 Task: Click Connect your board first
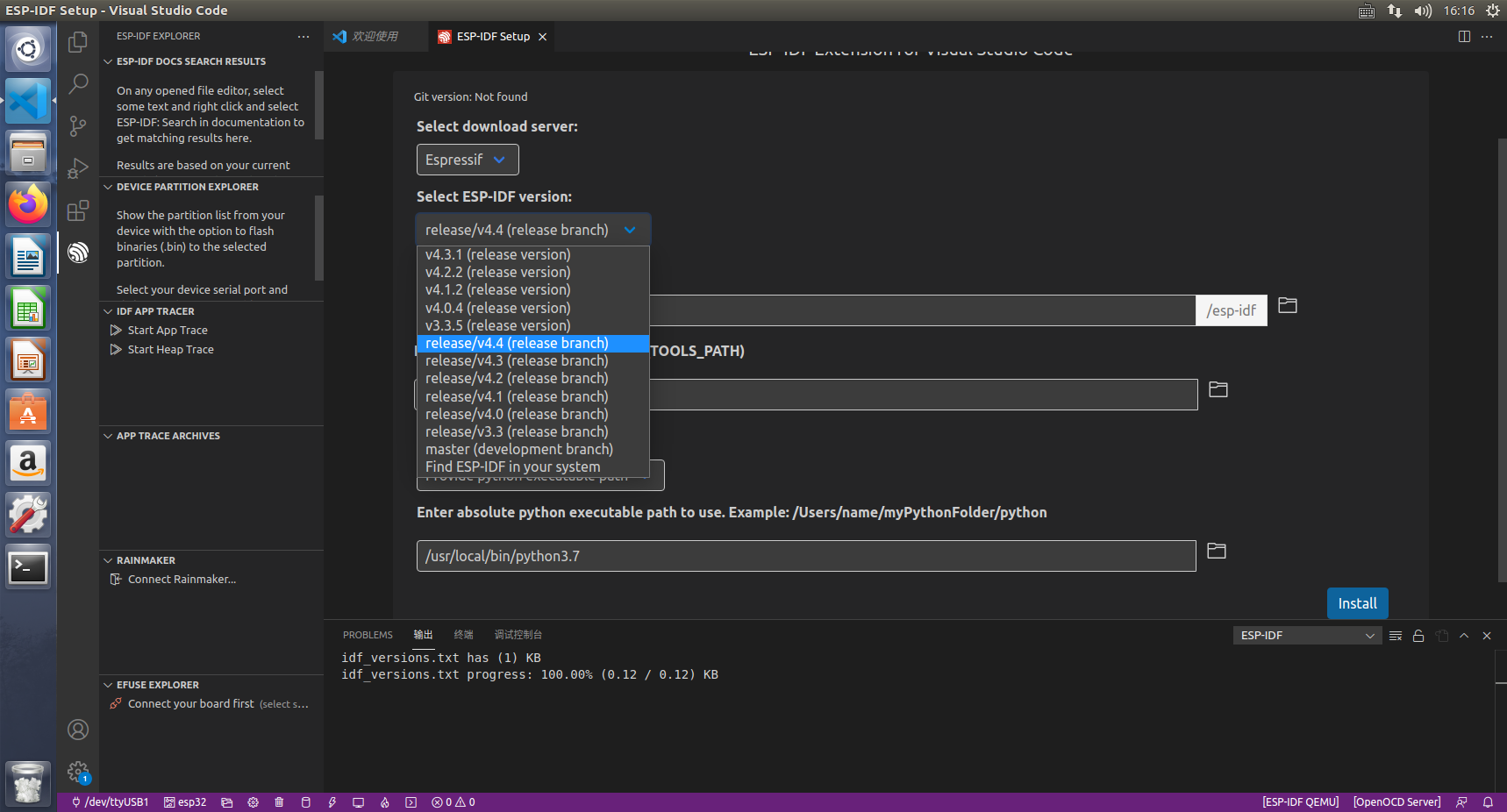tap(191, 704)
